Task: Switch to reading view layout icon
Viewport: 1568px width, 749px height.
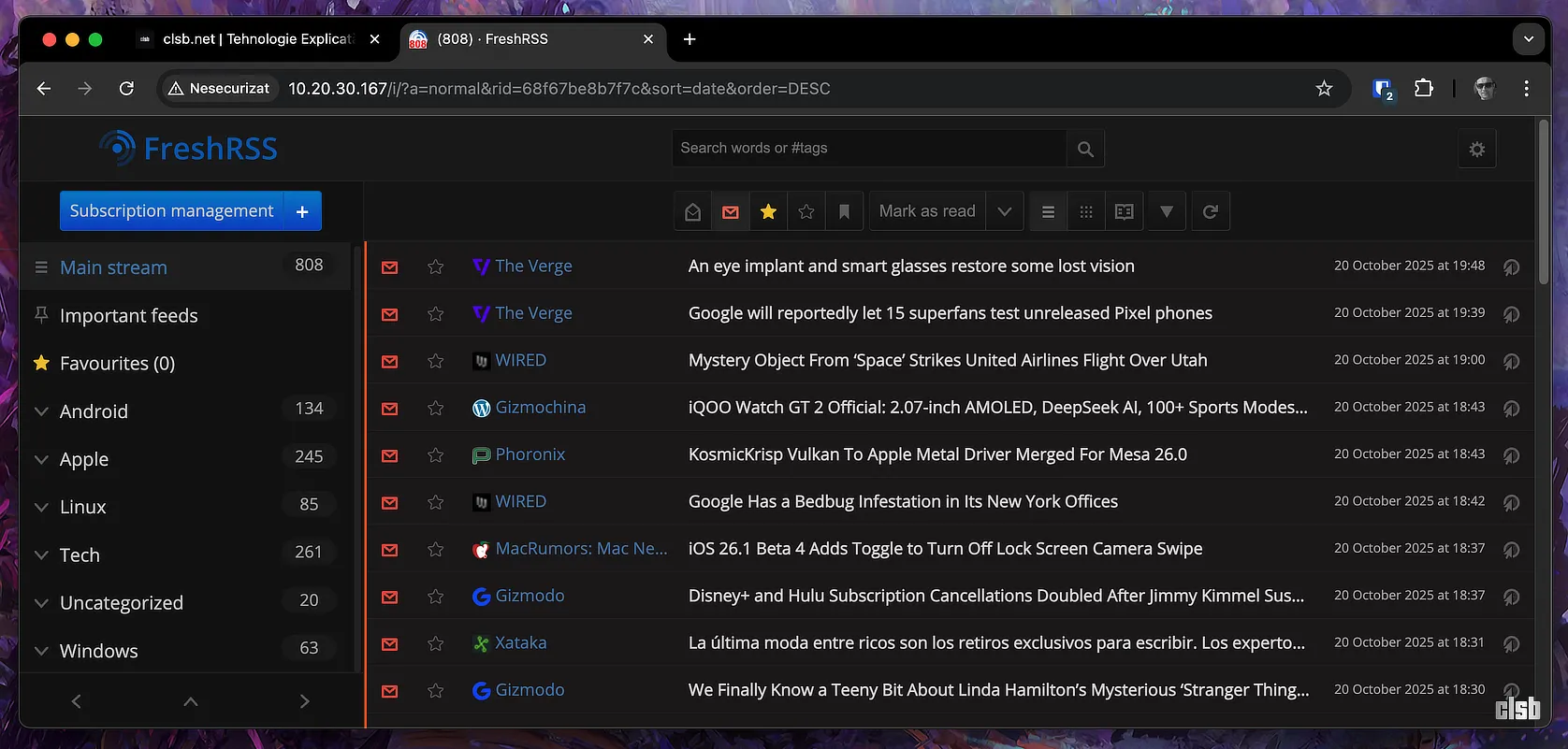Action: point(1125,211)
